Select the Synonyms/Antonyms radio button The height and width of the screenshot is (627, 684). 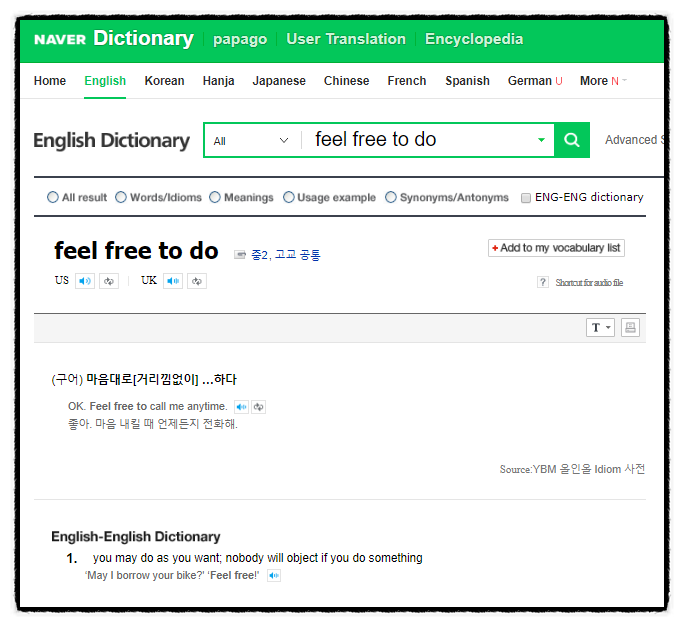tap(391, 197)
